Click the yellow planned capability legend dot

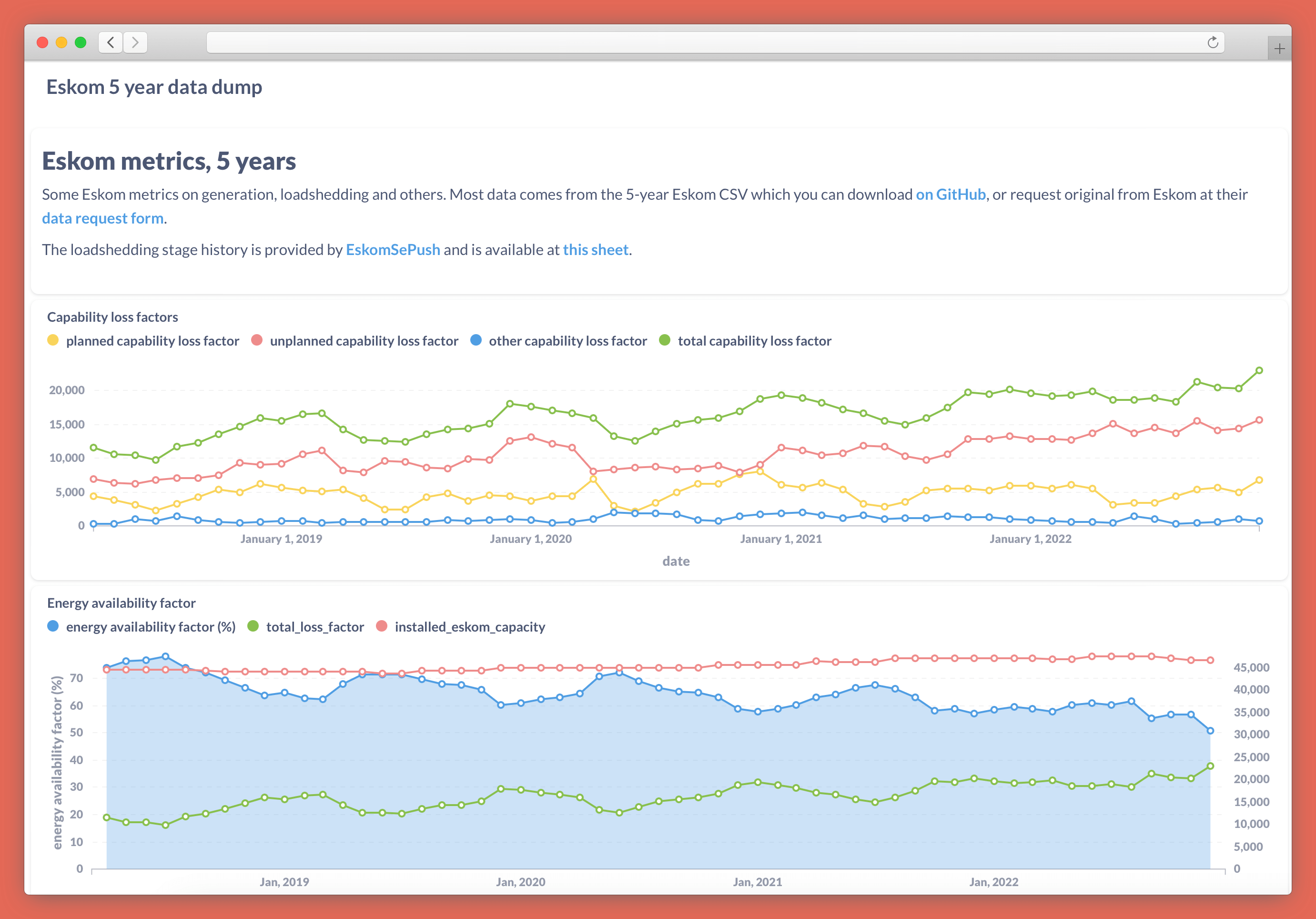(53, 340)
